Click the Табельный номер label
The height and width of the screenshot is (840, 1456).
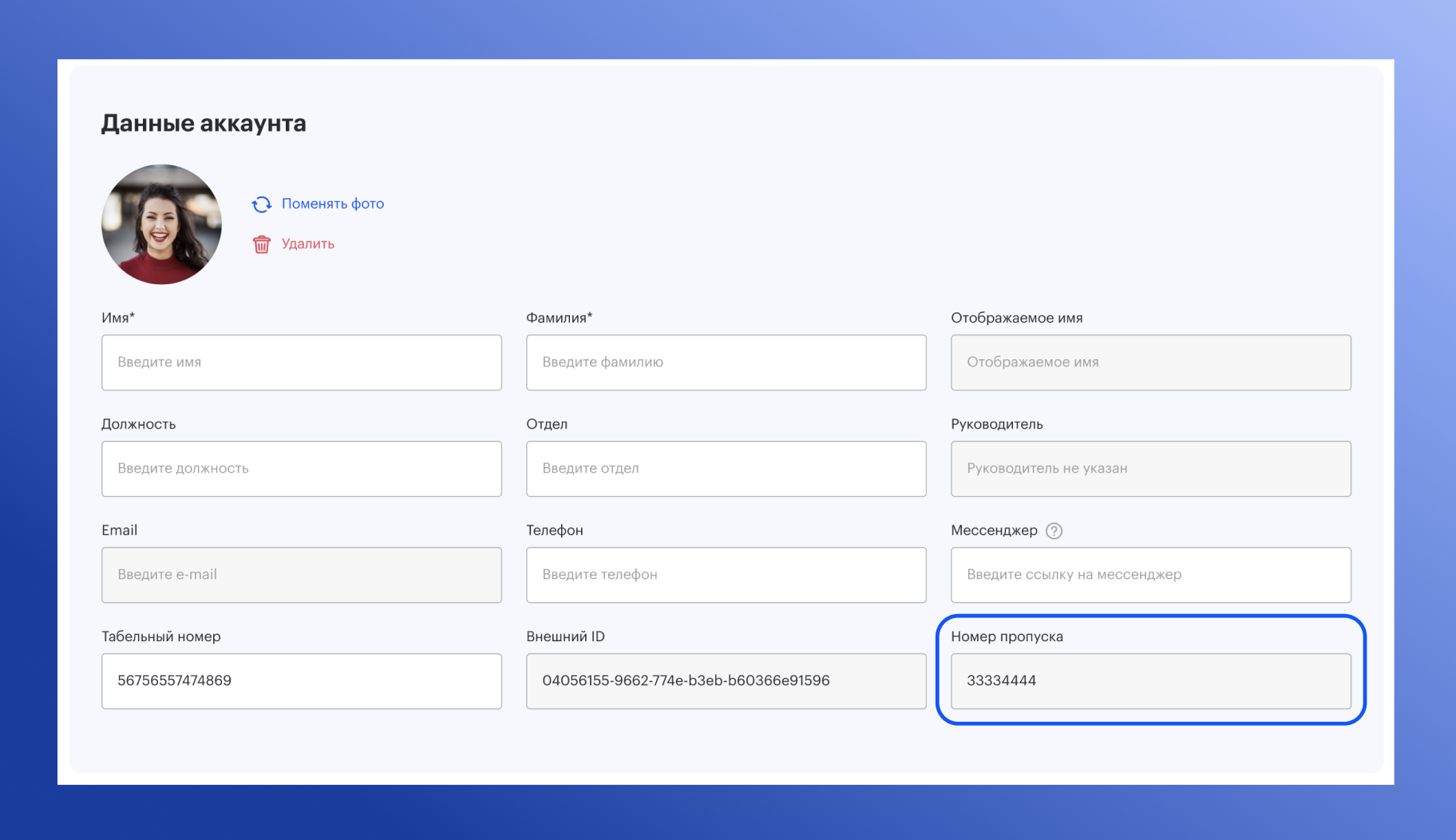click(161, 637)
